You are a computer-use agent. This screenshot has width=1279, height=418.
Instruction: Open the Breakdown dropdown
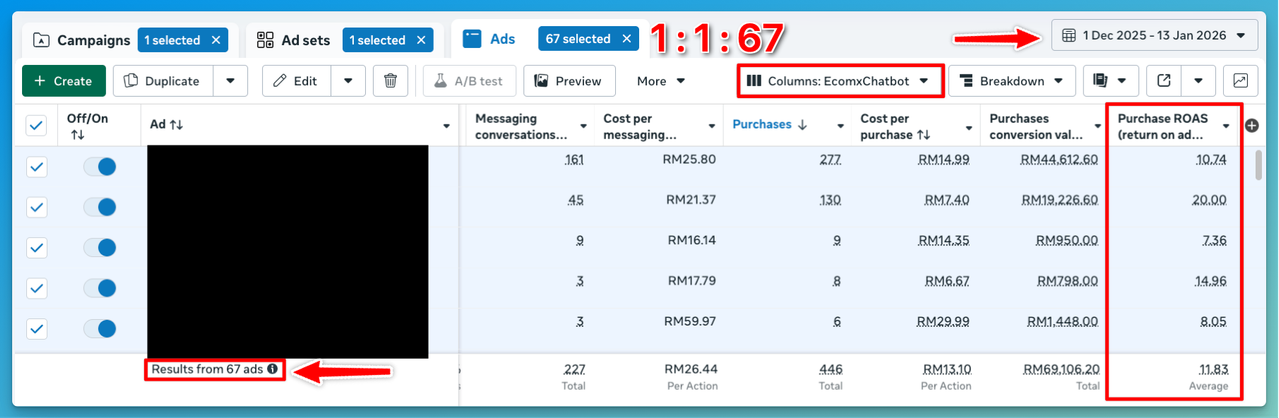(x=1012, y=81)
